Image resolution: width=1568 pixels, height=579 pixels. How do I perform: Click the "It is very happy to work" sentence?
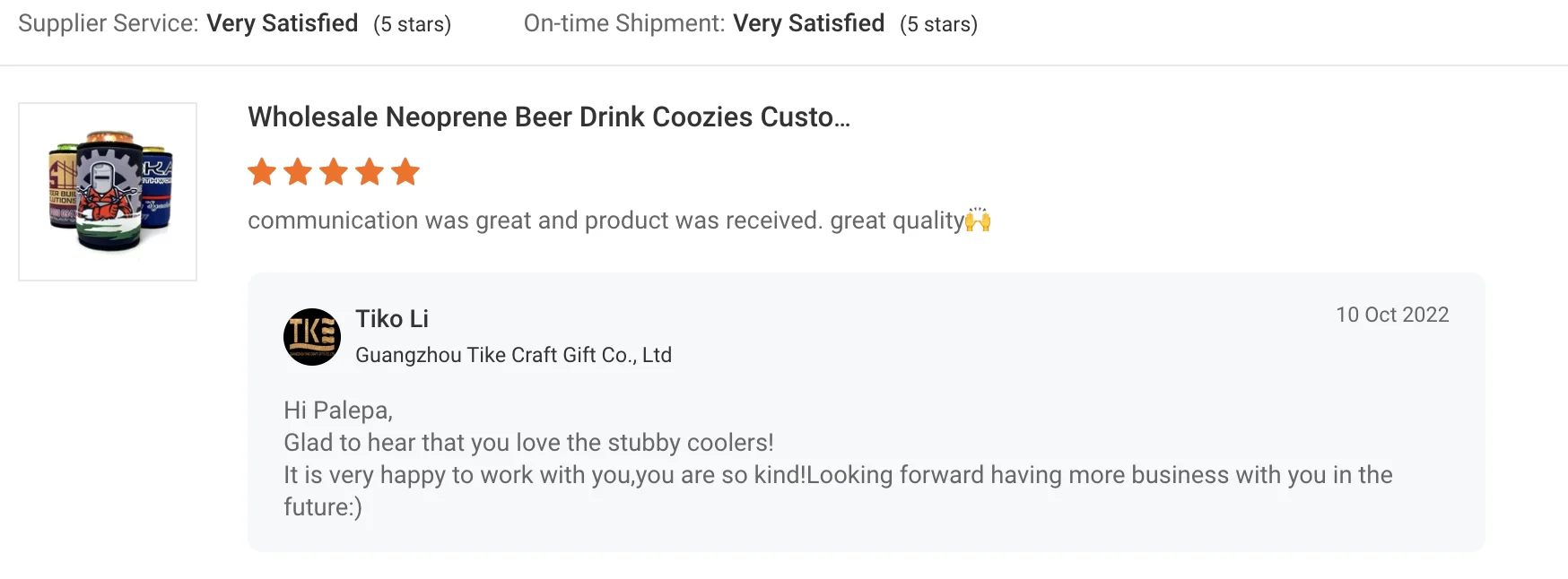(x=838, y=475)
